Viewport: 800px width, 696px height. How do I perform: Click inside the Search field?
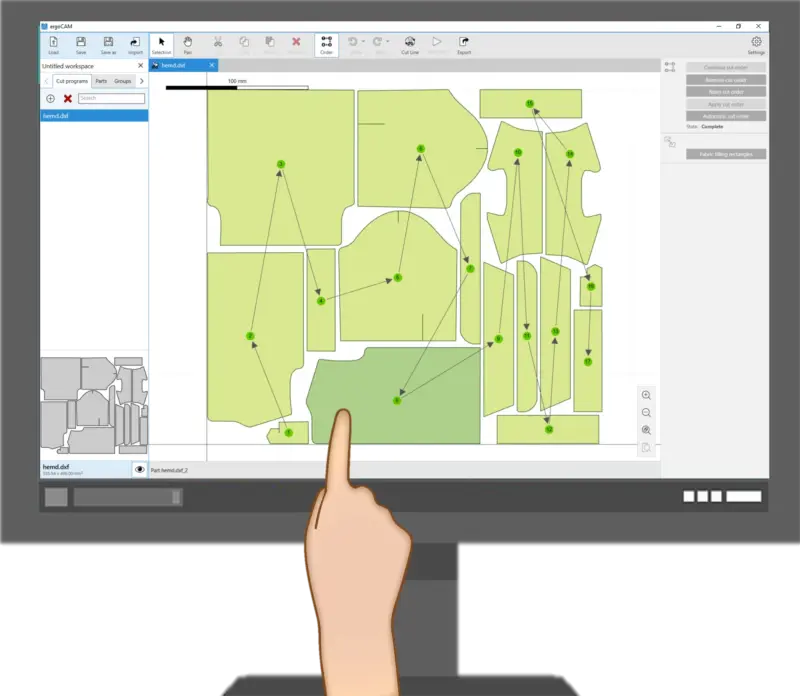(110, 98)
